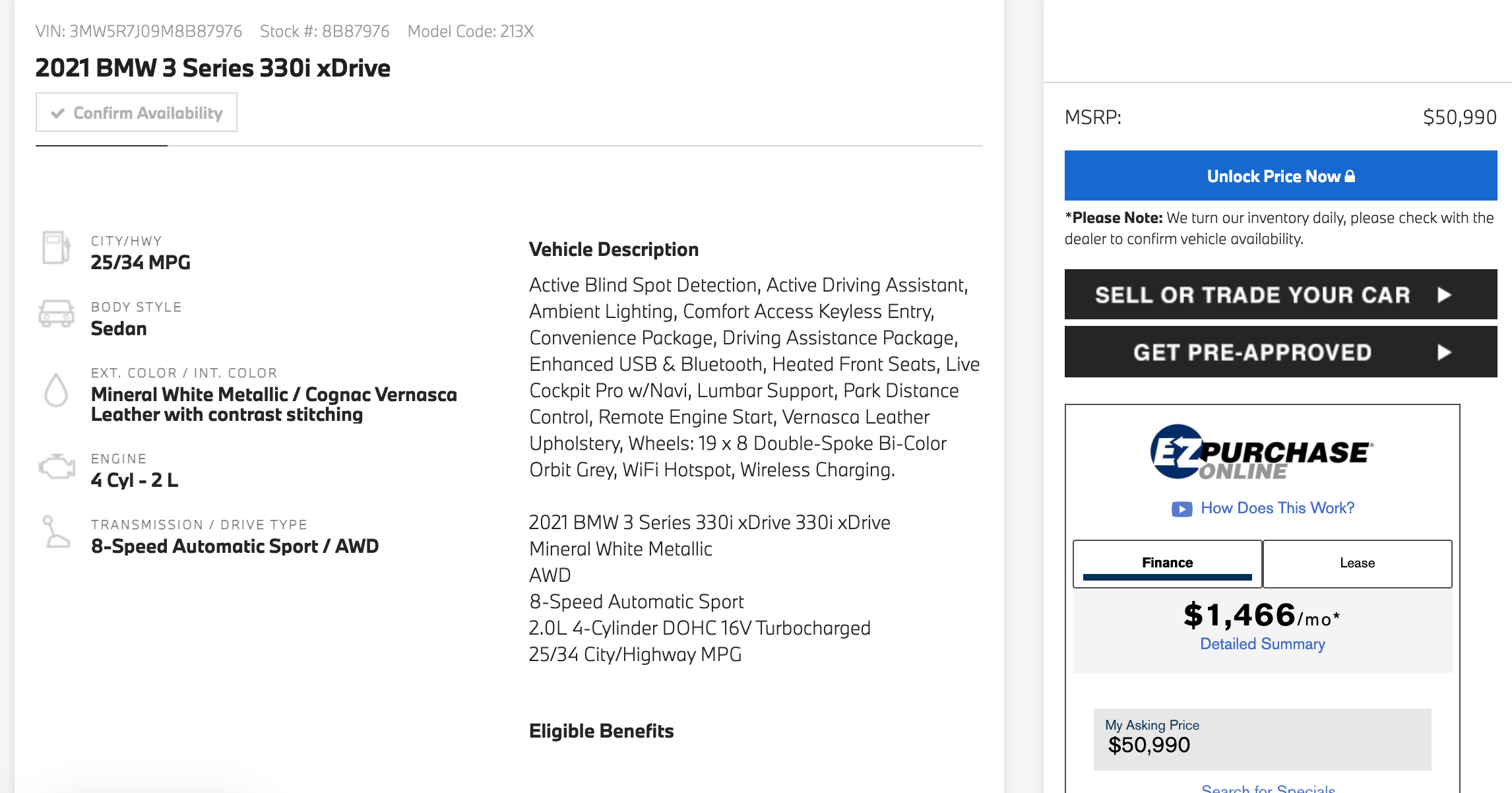Click the Mineral White Metallic color value
The height and width of the screenshot is (793, 1512).
(x=274, y=404)
